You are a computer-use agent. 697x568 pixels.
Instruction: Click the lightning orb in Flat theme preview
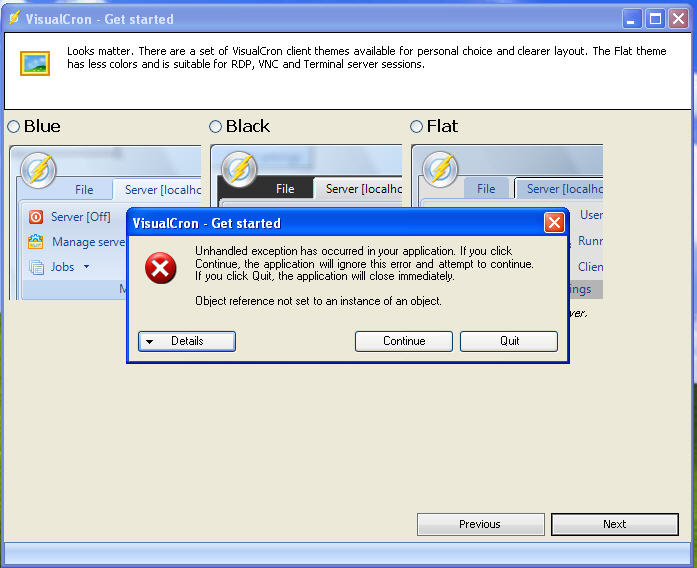441,170
